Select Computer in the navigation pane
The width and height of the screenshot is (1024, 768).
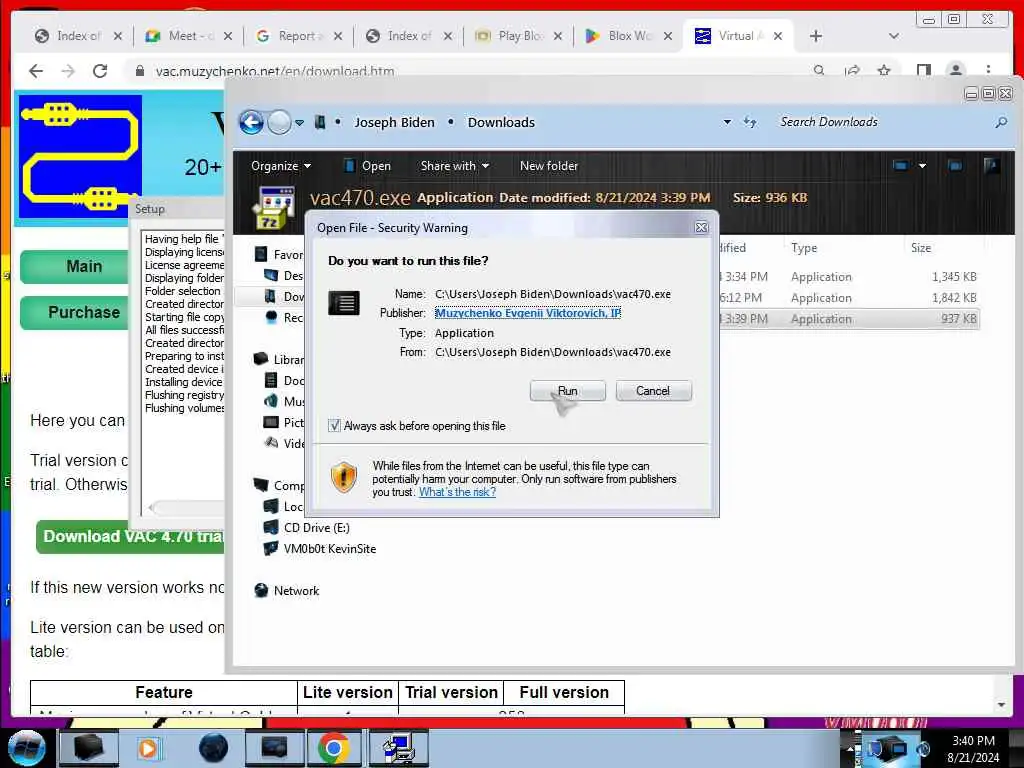[x=280, y=485]
